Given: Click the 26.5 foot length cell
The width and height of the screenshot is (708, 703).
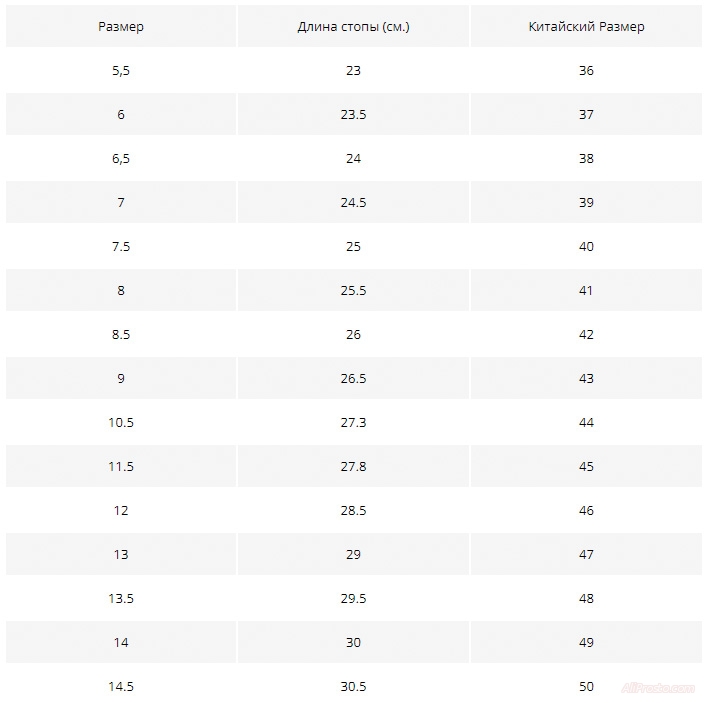Looking at the screenshot, I should [353, 379].
